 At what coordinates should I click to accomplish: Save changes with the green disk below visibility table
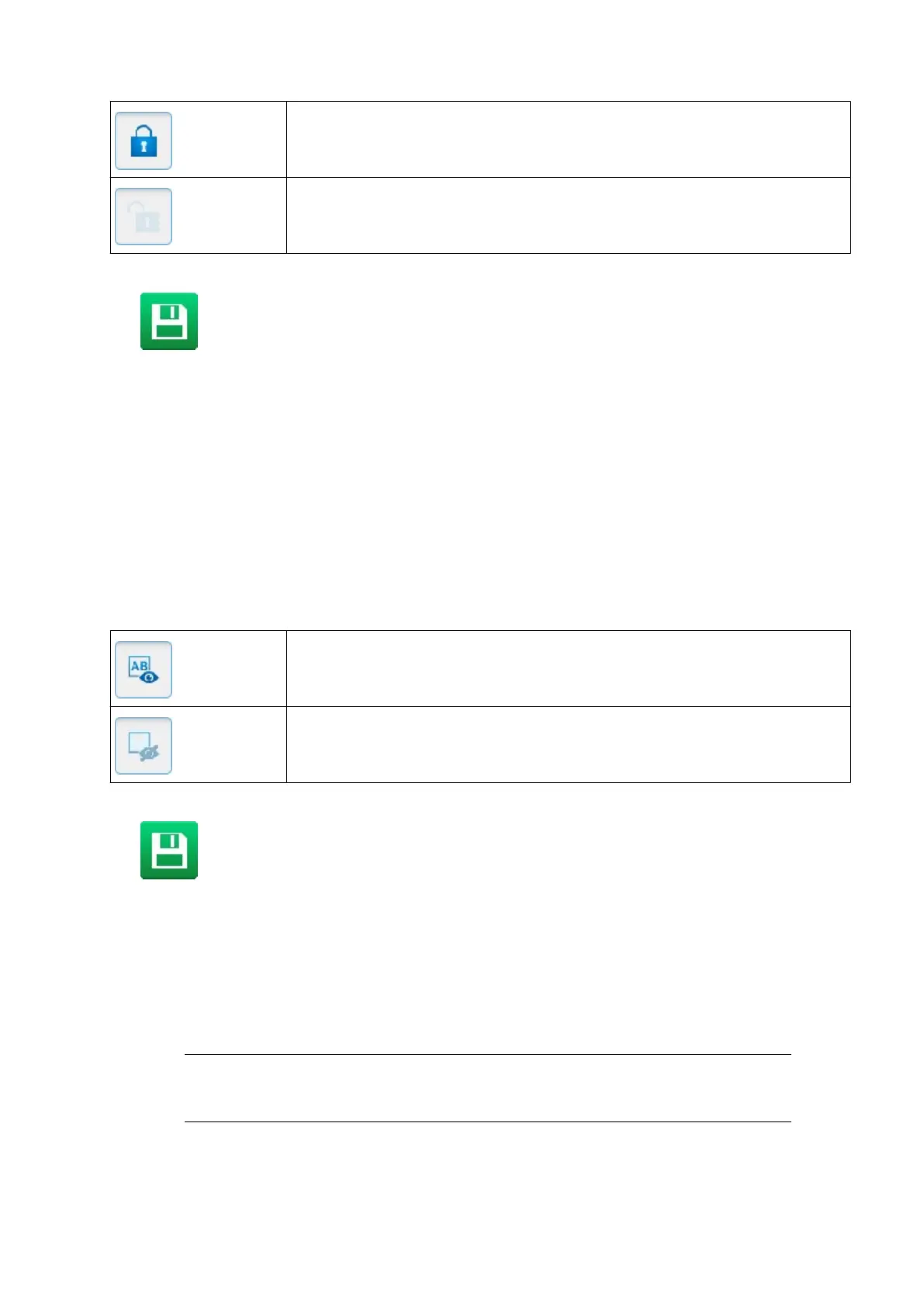coord(169,850)
